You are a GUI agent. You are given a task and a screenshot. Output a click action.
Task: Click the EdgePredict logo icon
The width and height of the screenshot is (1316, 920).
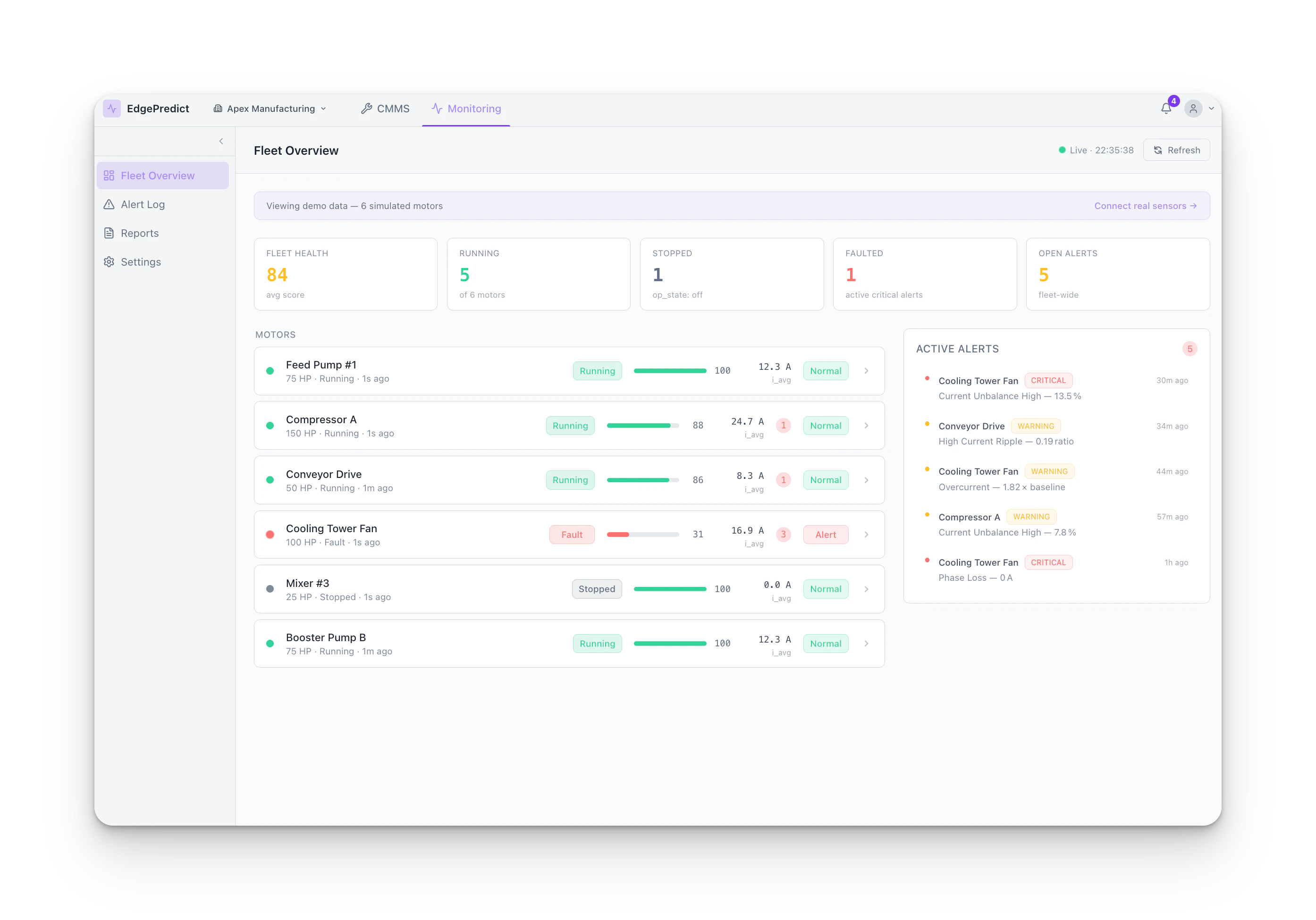(x=112, y=108)
